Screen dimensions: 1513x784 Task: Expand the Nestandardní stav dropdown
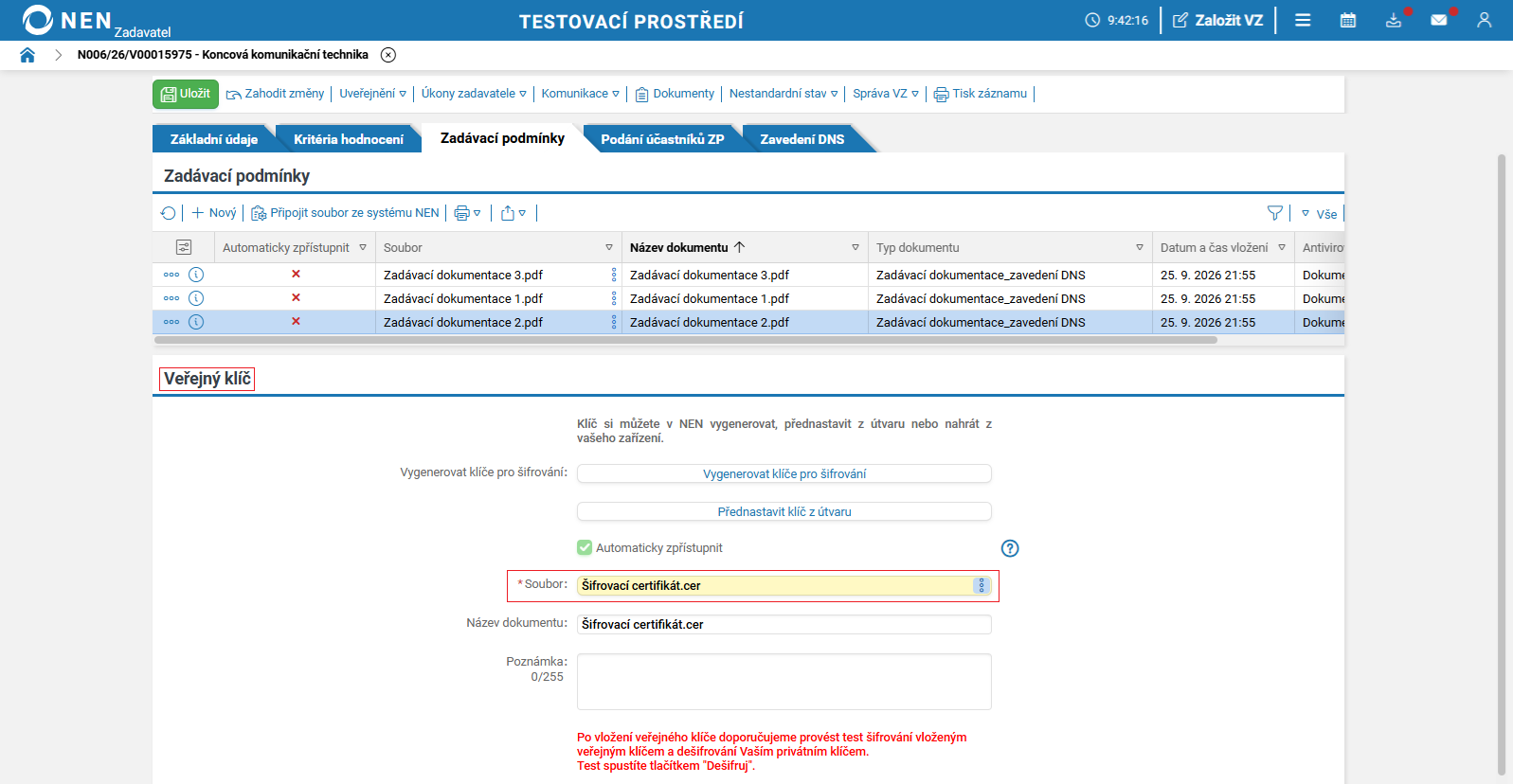tap(784, 94)
